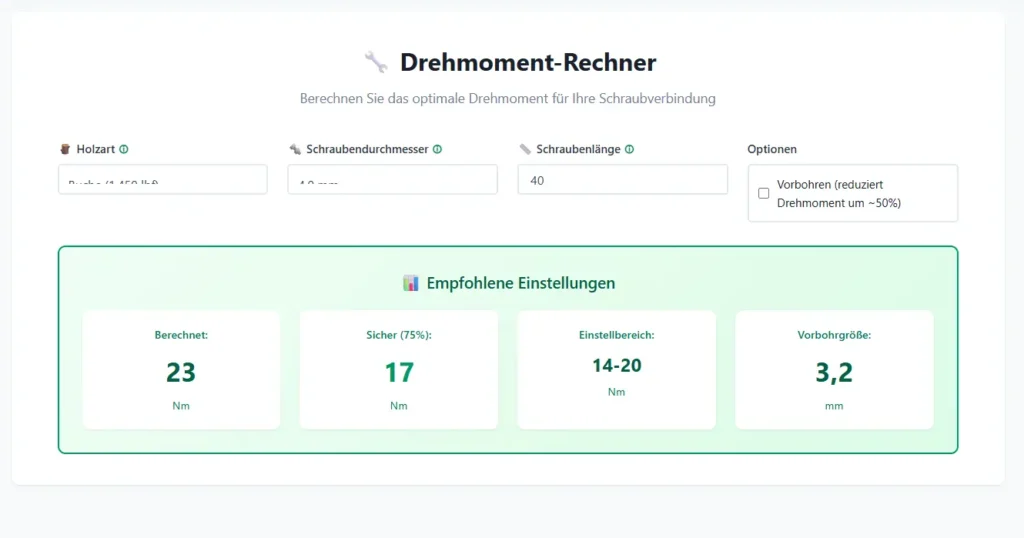This screenshot has height=538, width=1024.
Task: Open the Schraubendurchmesser dropdown
Action: click(x=392, y=180)
